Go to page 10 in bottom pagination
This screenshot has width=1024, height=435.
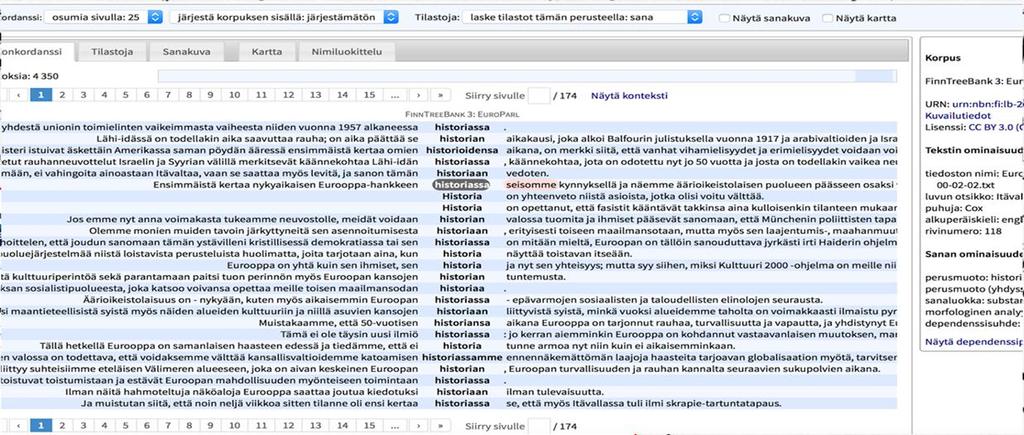[234, 426]
